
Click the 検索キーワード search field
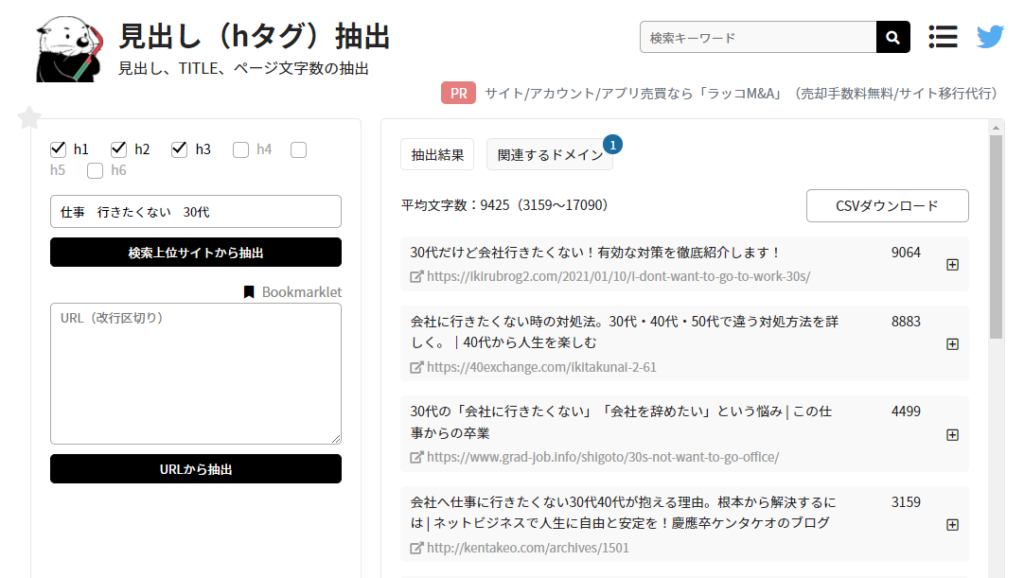click(x=758, y=37)
